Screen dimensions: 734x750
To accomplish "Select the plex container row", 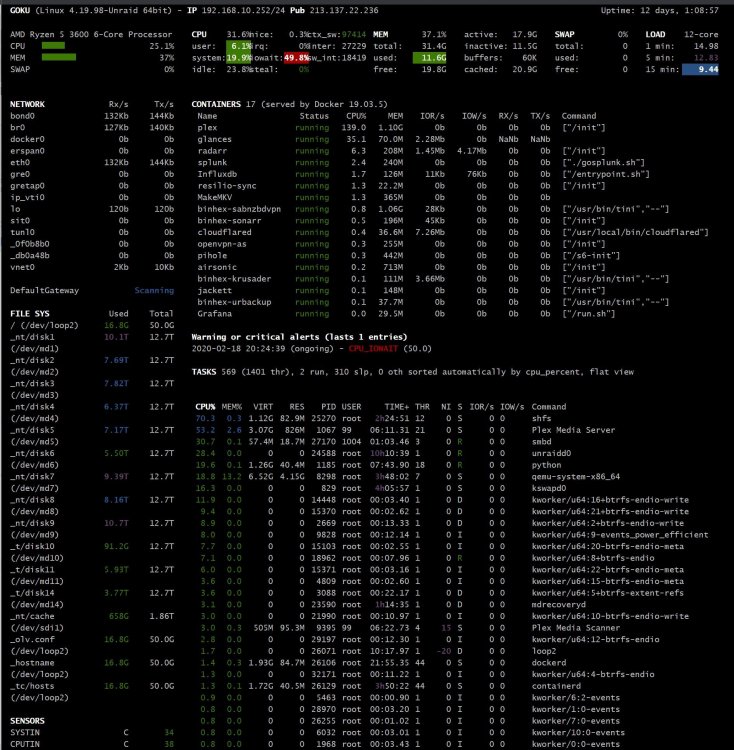I will (401, 128).
